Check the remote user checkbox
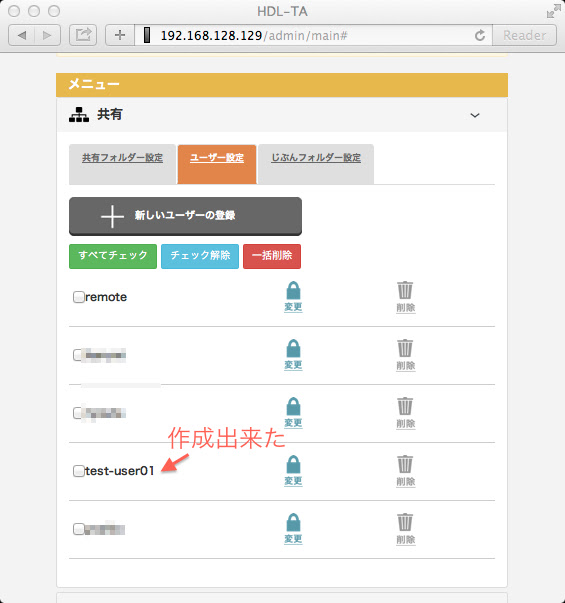The width and height of the screenshot is (565, 603). [x=78, y=297]
